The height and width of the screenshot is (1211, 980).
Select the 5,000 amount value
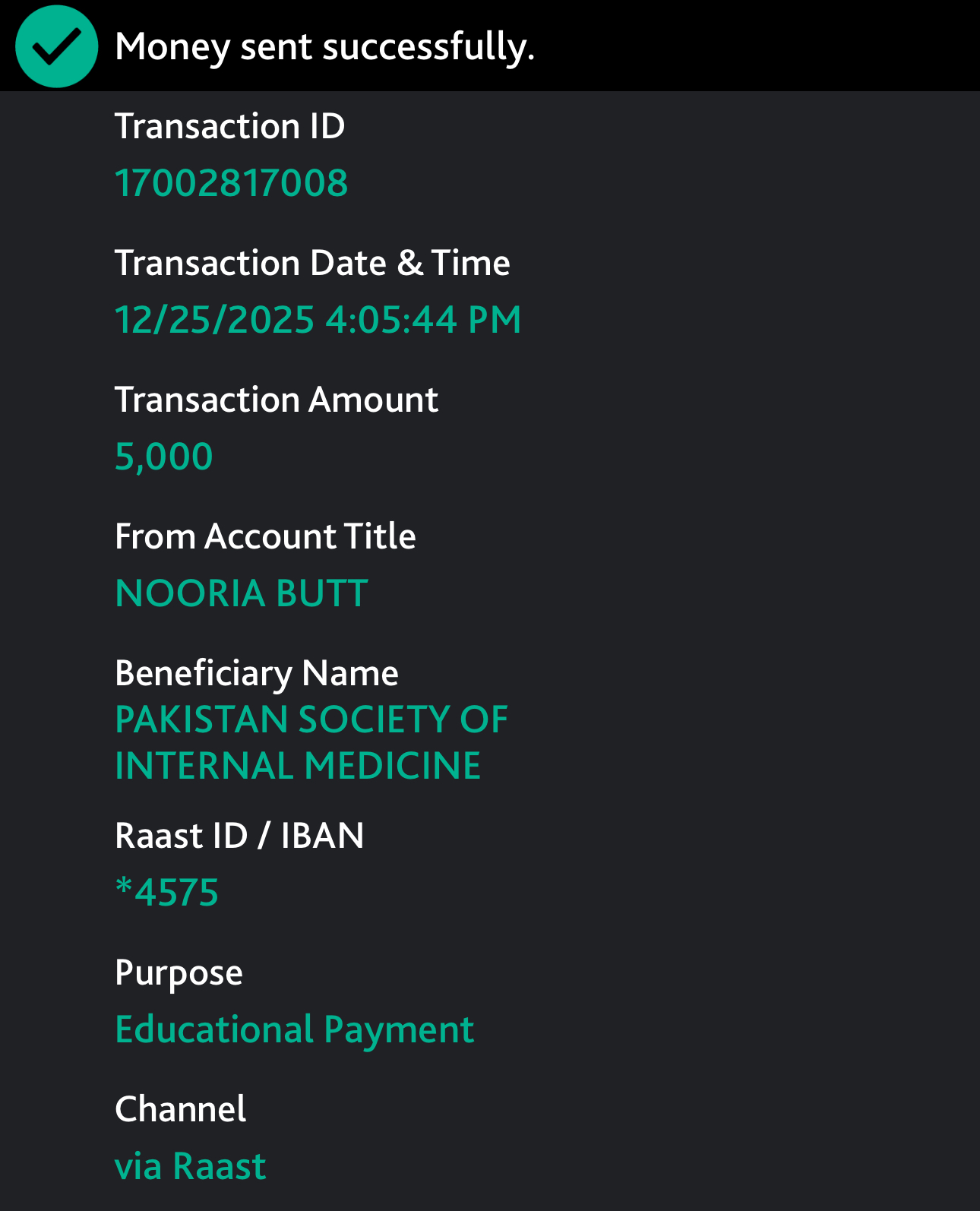[x=164, y=457]
